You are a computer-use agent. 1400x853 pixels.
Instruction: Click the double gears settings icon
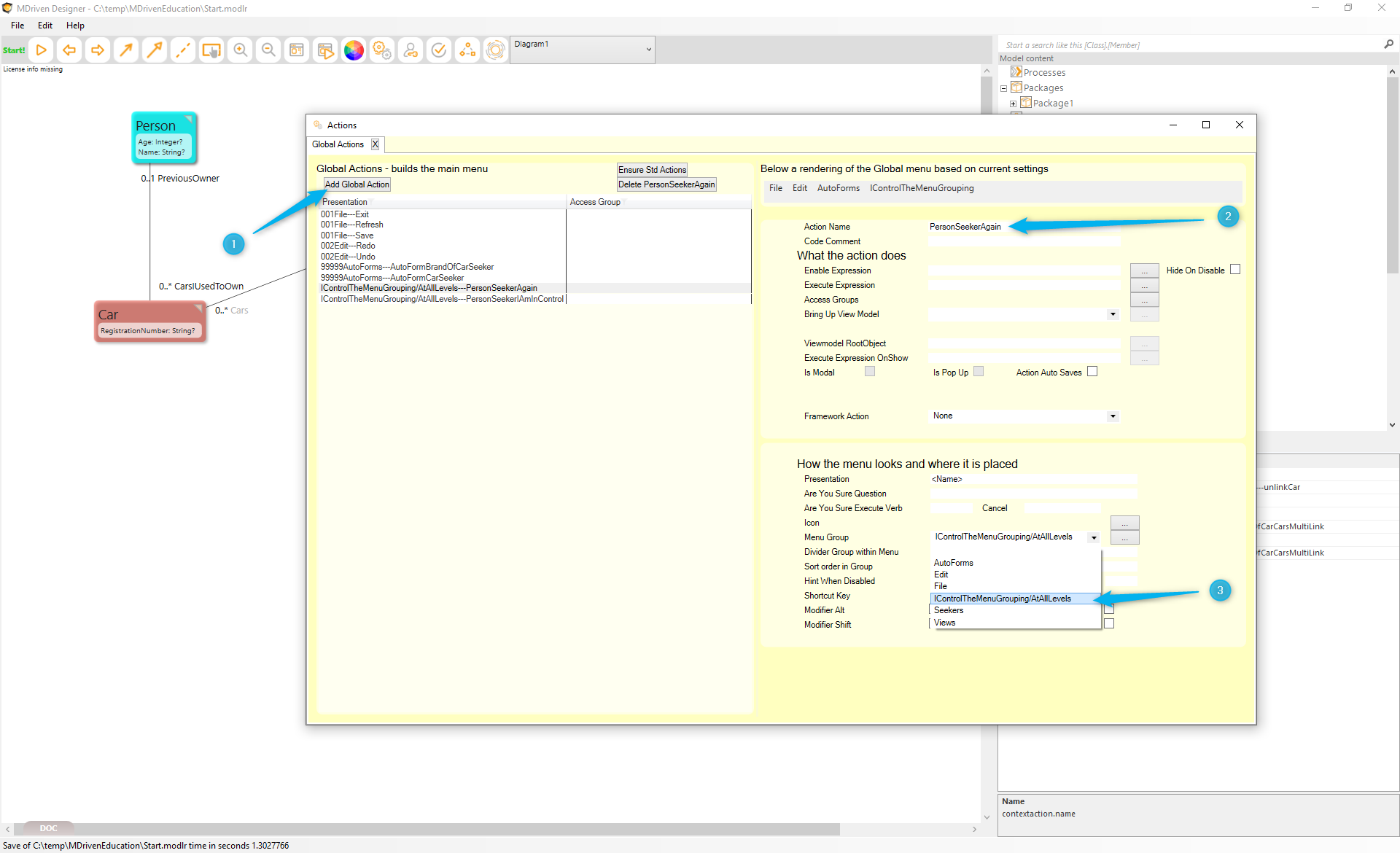coord(382,50)
